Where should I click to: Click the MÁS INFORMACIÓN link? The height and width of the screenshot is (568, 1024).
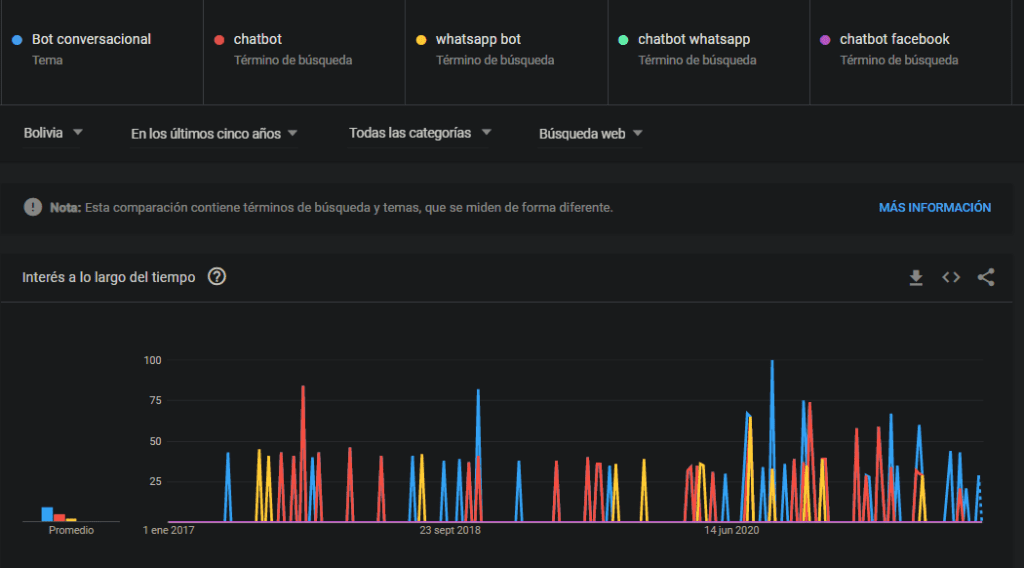pyautogui.click(x=935, y=208)
